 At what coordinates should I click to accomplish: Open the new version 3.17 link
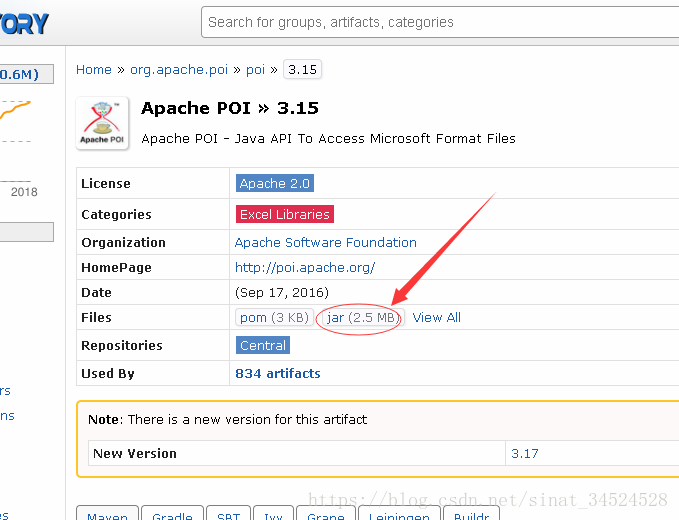524,453
